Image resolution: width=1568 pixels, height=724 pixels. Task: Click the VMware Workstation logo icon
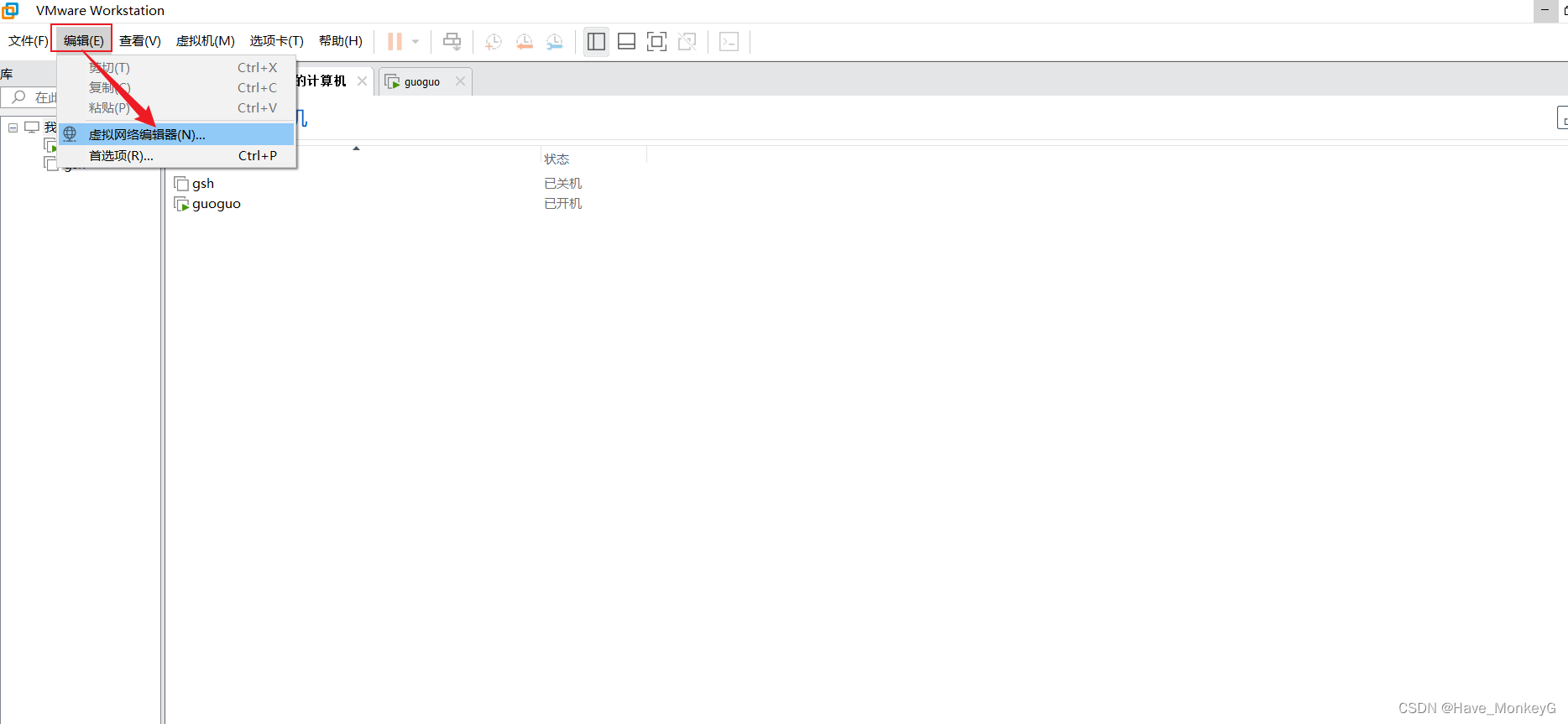point(10,10)
